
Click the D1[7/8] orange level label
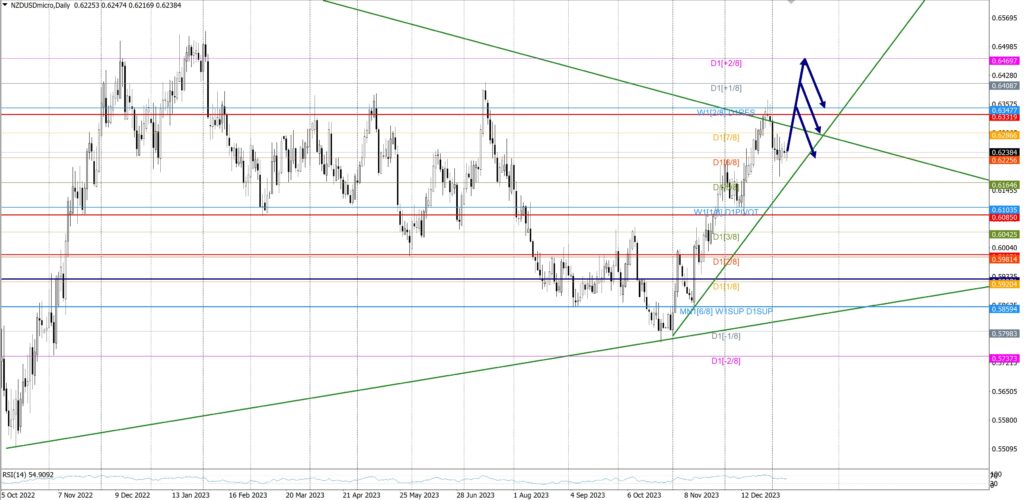coord(726,137)
